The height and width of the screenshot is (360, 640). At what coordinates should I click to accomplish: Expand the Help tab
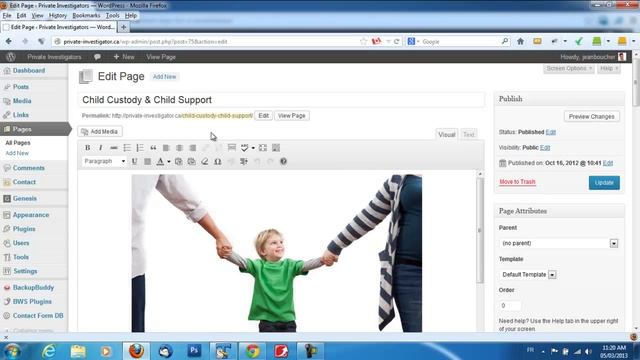[609, 69]
